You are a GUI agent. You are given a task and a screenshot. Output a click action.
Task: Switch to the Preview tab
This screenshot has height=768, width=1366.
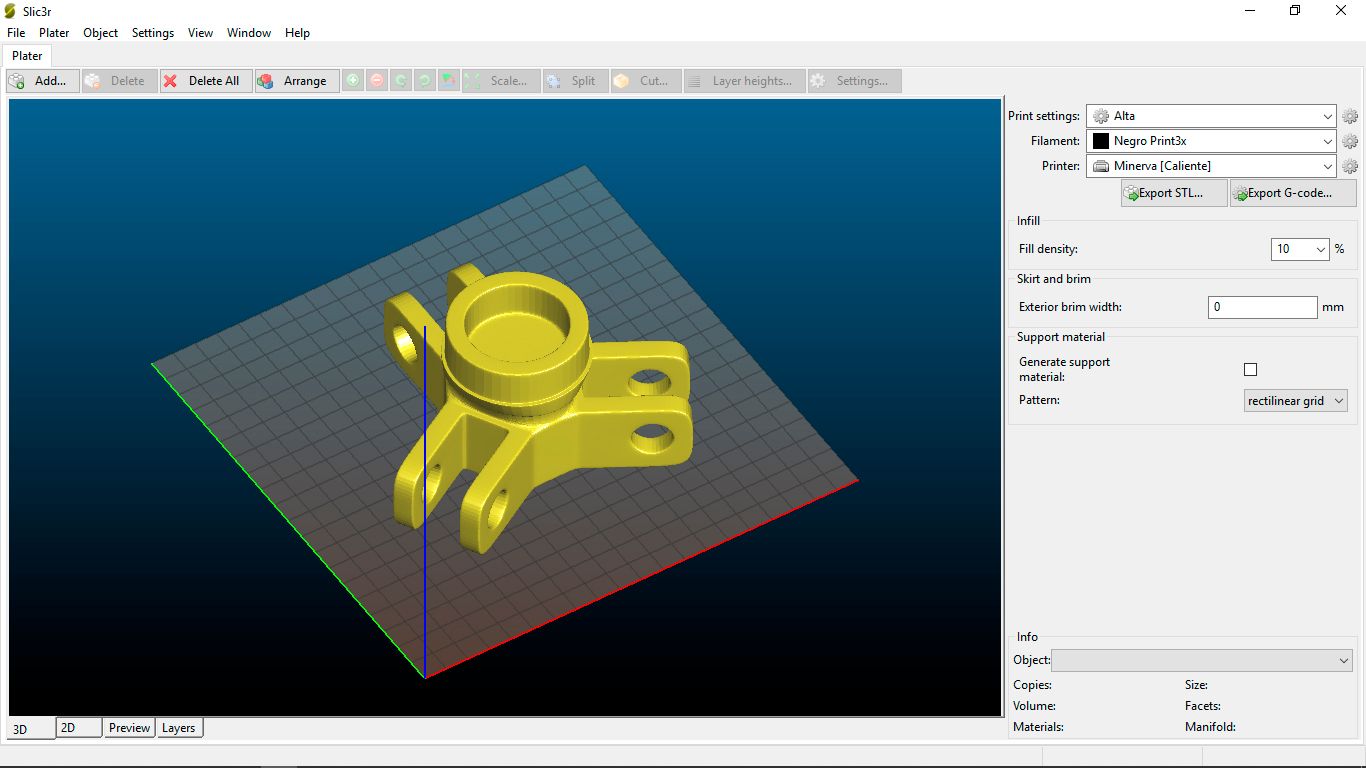click(x=129, y=728)
